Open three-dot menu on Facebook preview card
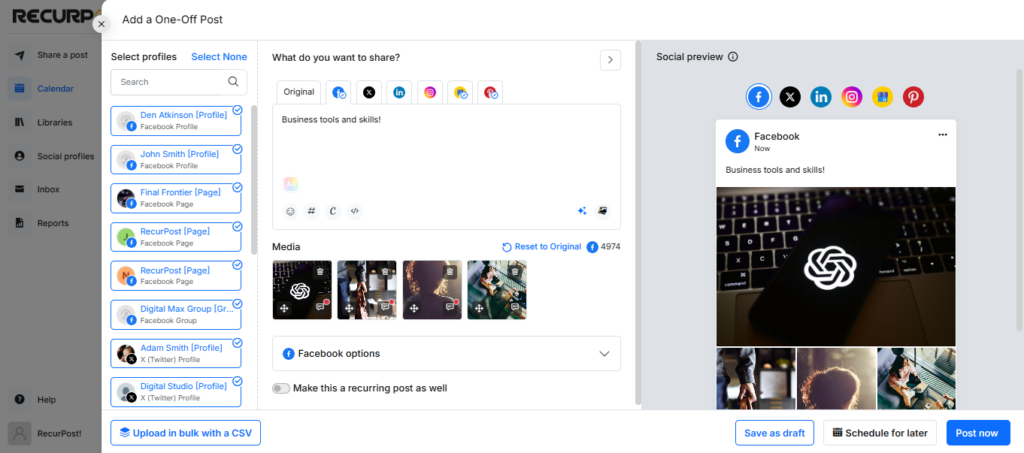Screen dimensions: 1024x453 pos(942,134)
